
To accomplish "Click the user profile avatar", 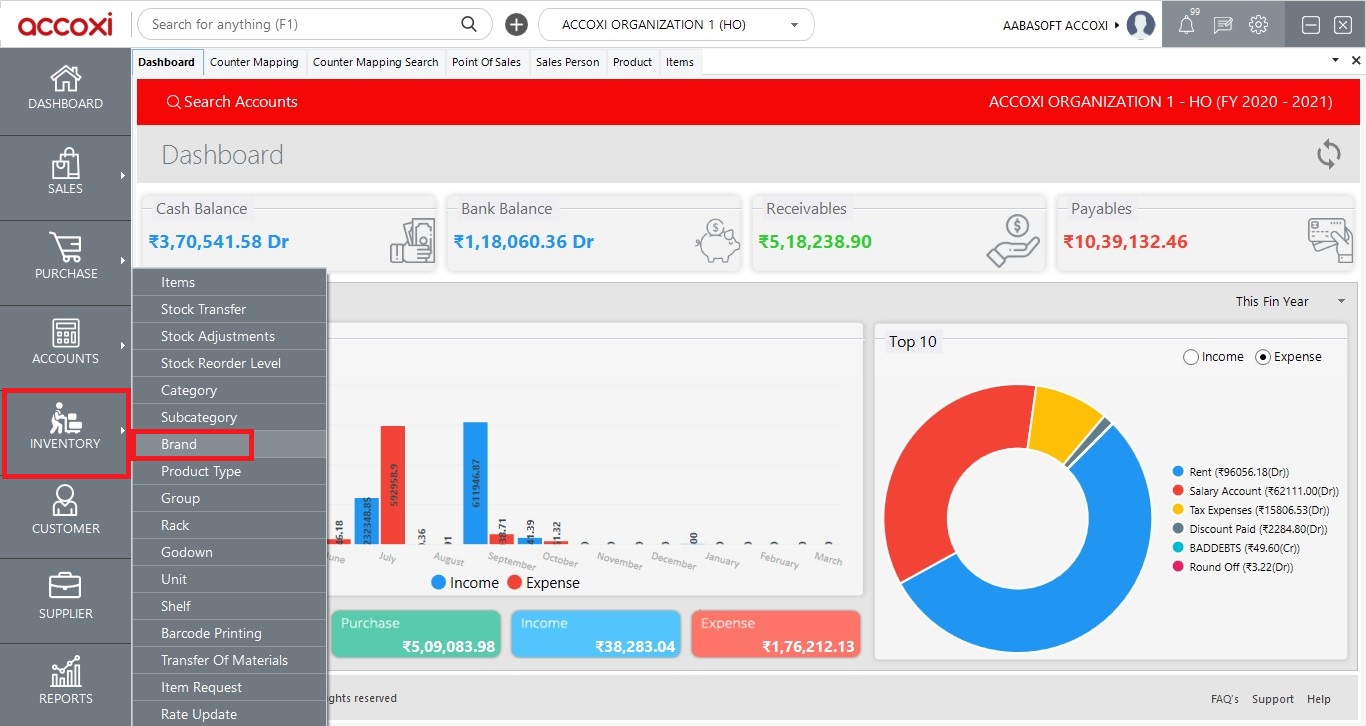I will tap(1140, 25).
